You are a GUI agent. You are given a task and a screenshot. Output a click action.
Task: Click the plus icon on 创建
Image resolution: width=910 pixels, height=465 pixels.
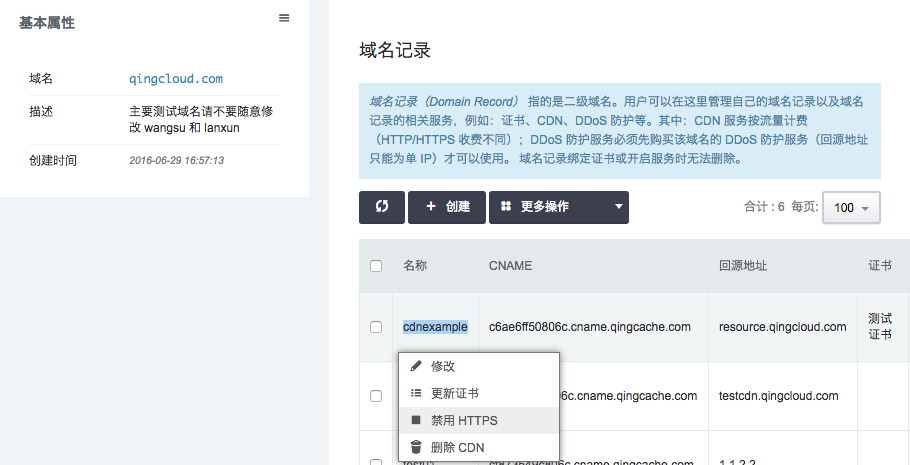[x=431, y=207]
